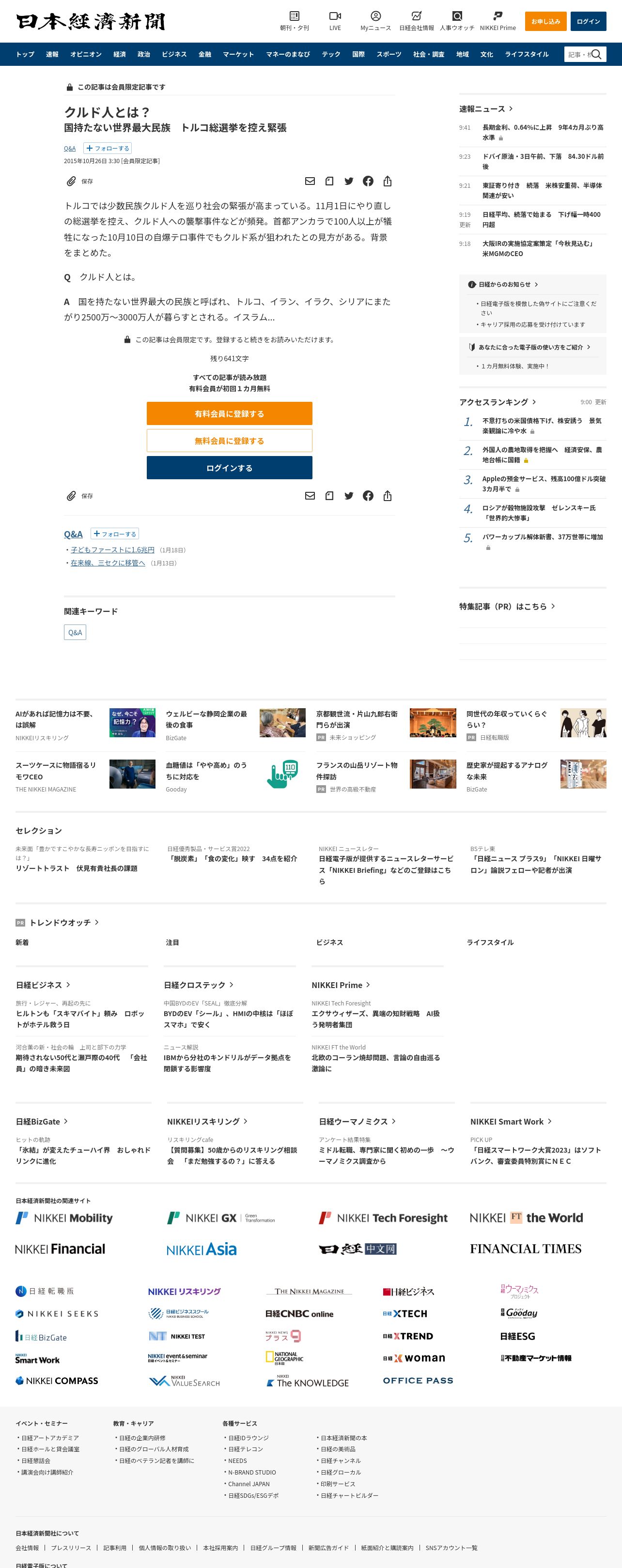
Task: Open the マーケット navigation item
Action: tap(238, 55)
